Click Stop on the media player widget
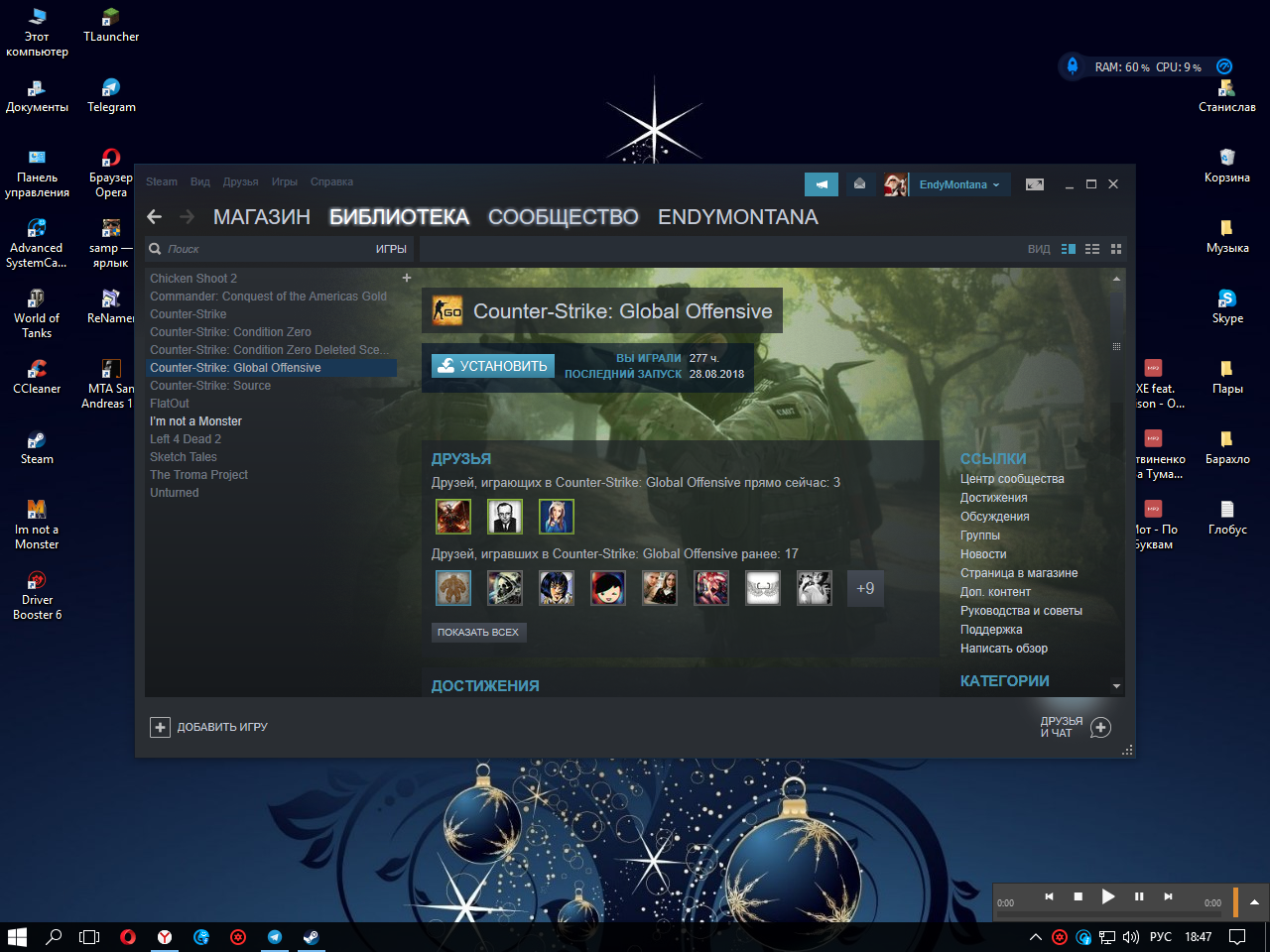The image size is (1270, 952). (x=1079, y=896)
